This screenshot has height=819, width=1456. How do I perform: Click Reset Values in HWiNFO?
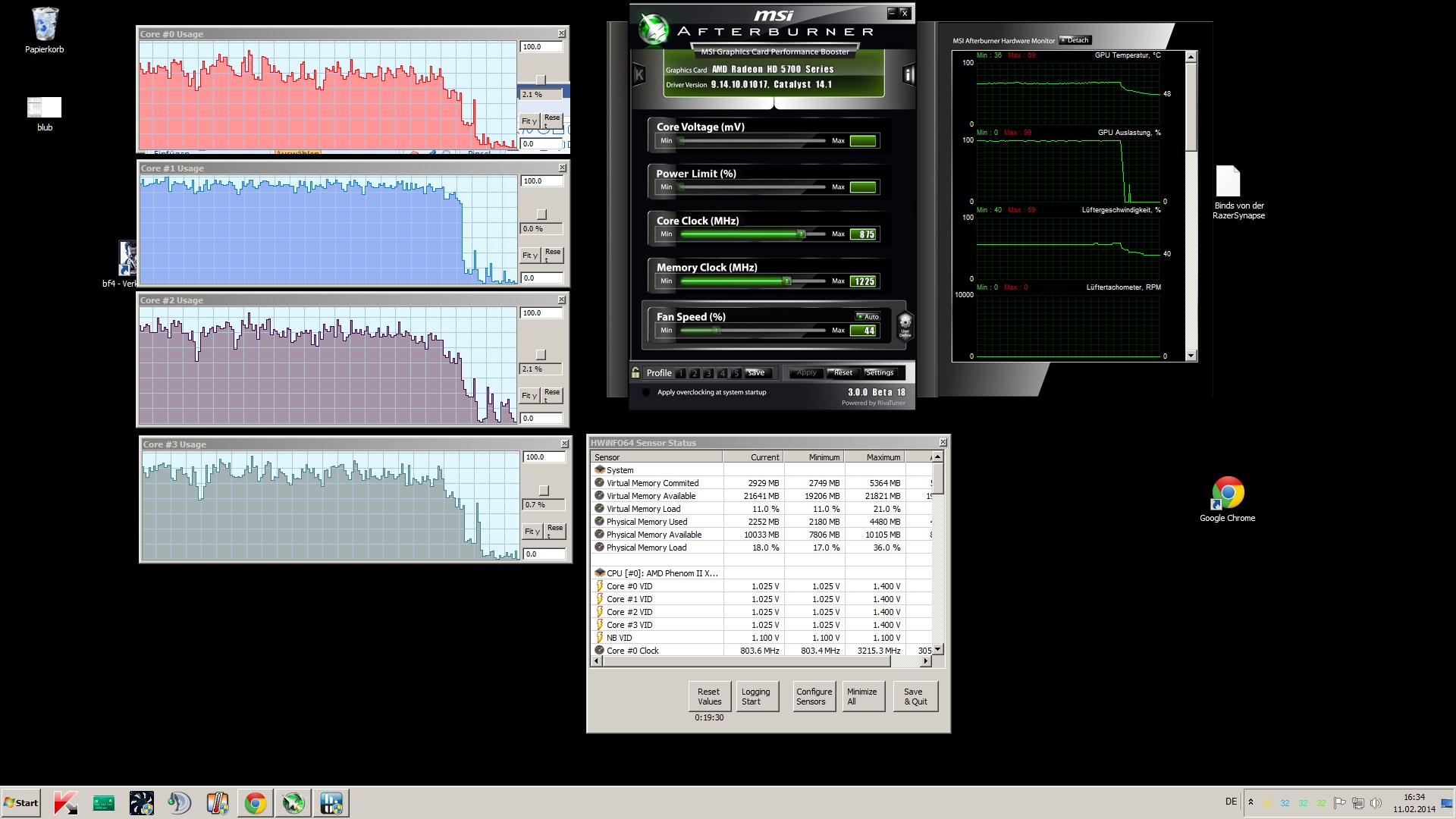pos(709,696)
